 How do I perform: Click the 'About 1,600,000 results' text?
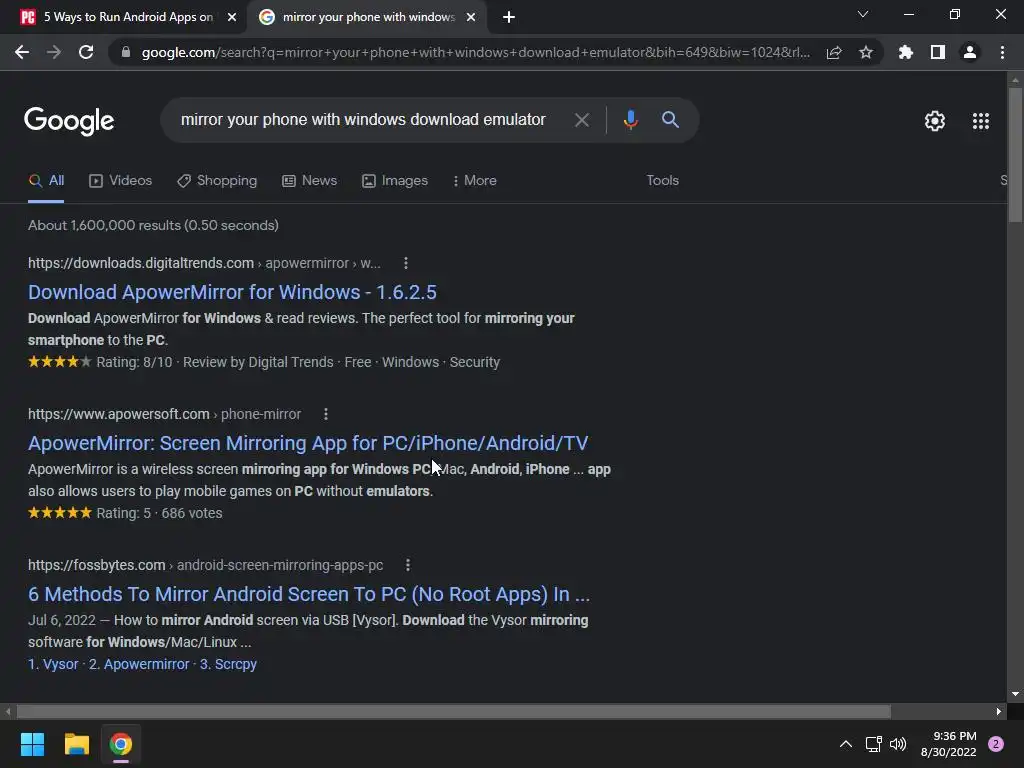pos(153,225)
